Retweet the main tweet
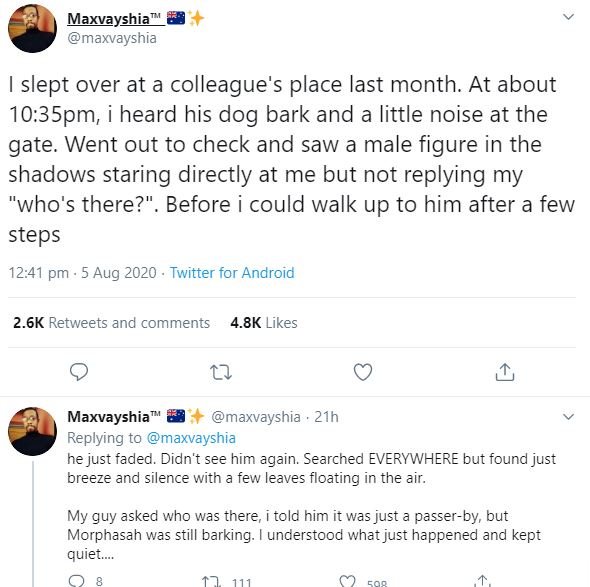Viewport: 590px width, 587px height. click(220, 372)
